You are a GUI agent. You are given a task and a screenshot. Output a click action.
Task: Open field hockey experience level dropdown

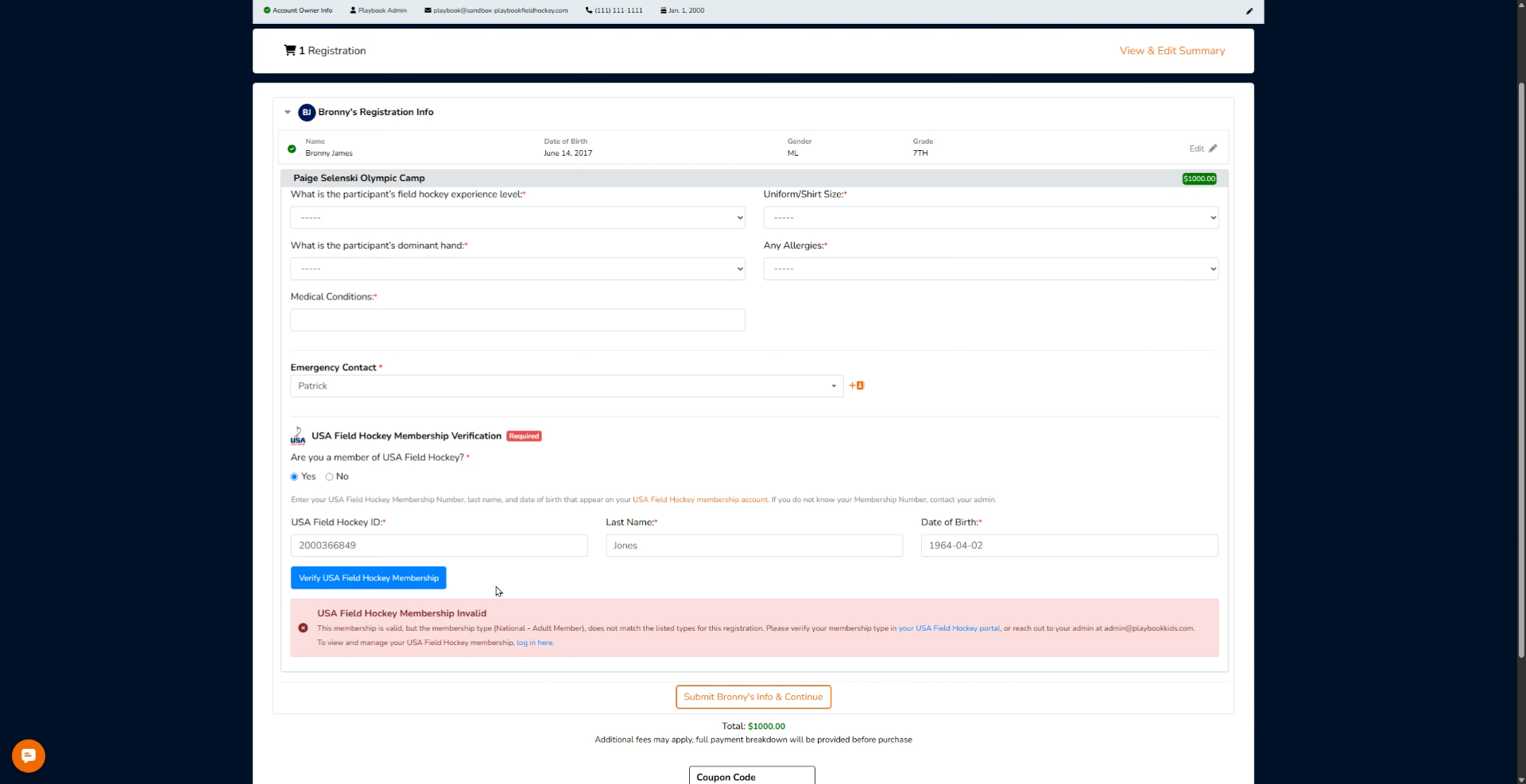tap(517, 218)
